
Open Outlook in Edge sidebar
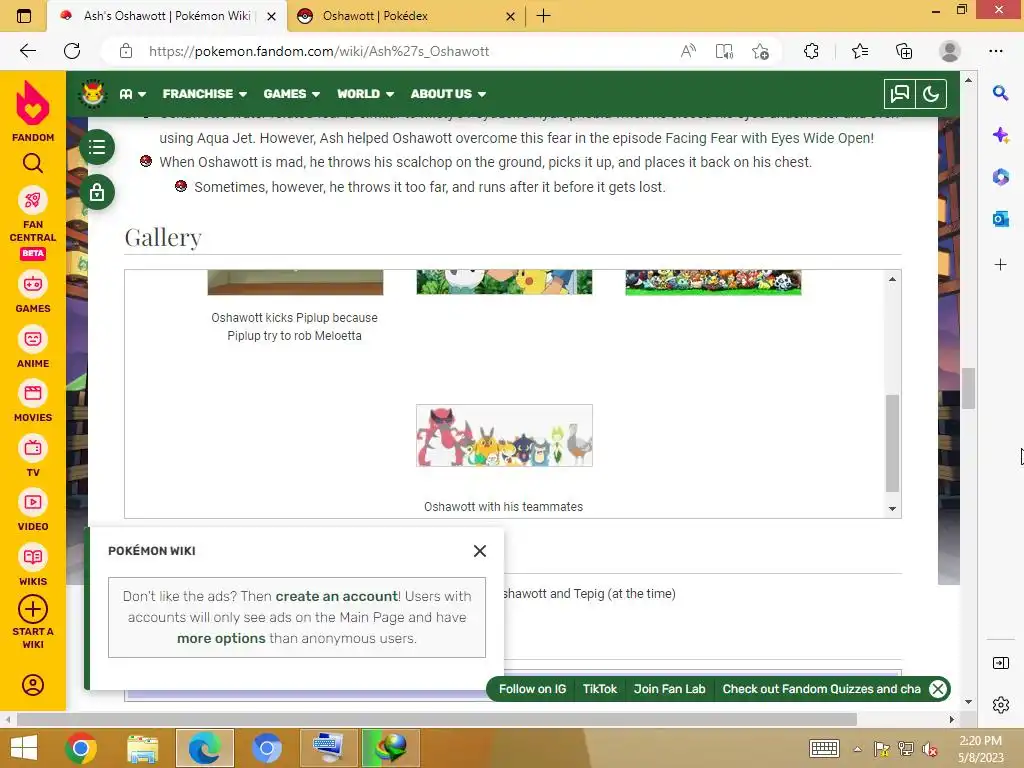click(1000, 219)
